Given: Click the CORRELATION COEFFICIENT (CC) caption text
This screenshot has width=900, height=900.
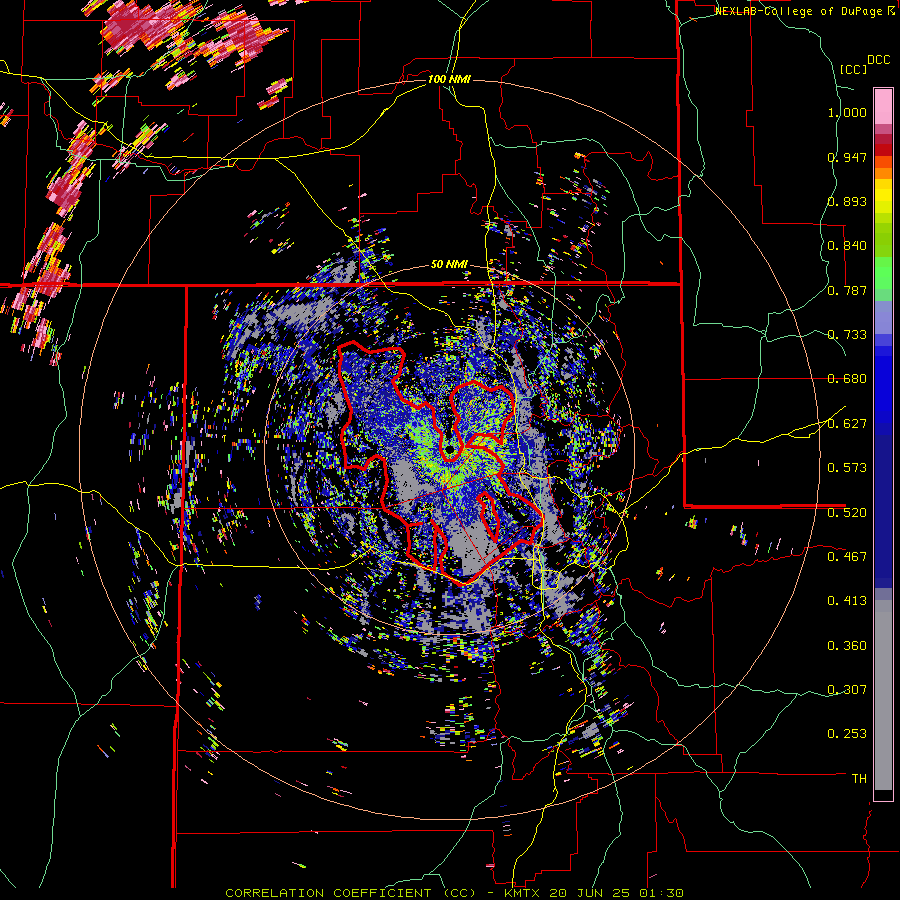Looking at the screenshot, I should (350, 893).
